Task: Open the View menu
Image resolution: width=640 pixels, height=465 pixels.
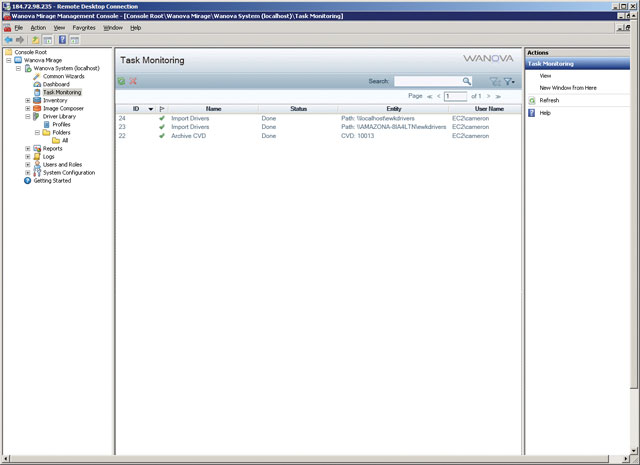Action: [59, 28]
